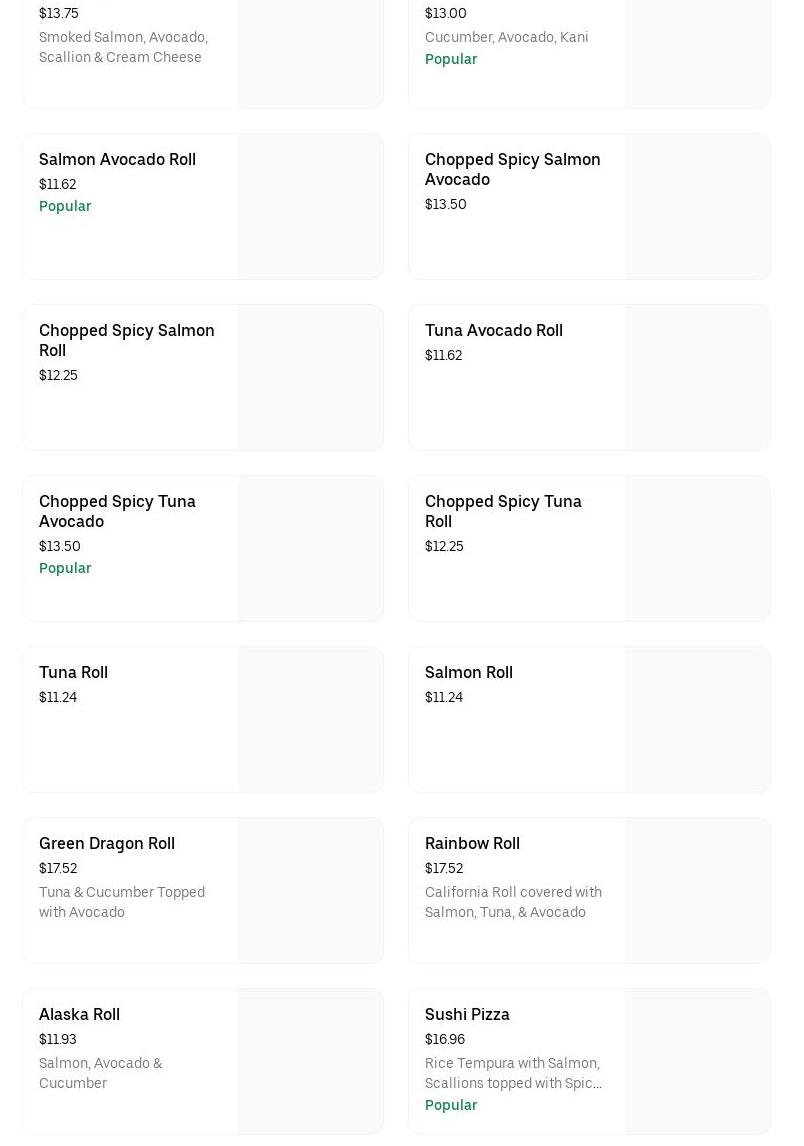The image size is (804, 1146).
Task: Click the Tuna Roll menu item title
Action: pyautogui.click(x=73, y=672)
